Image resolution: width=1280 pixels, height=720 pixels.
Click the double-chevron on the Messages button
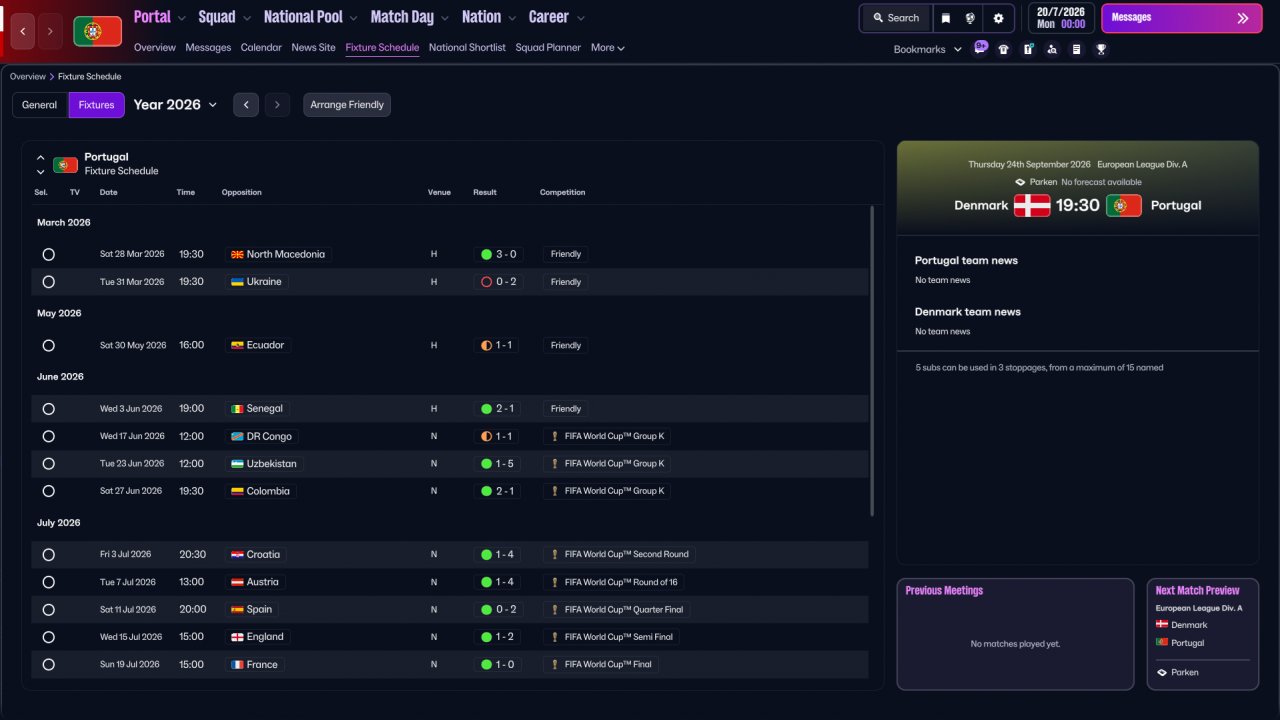click(x=1243, y=18)
